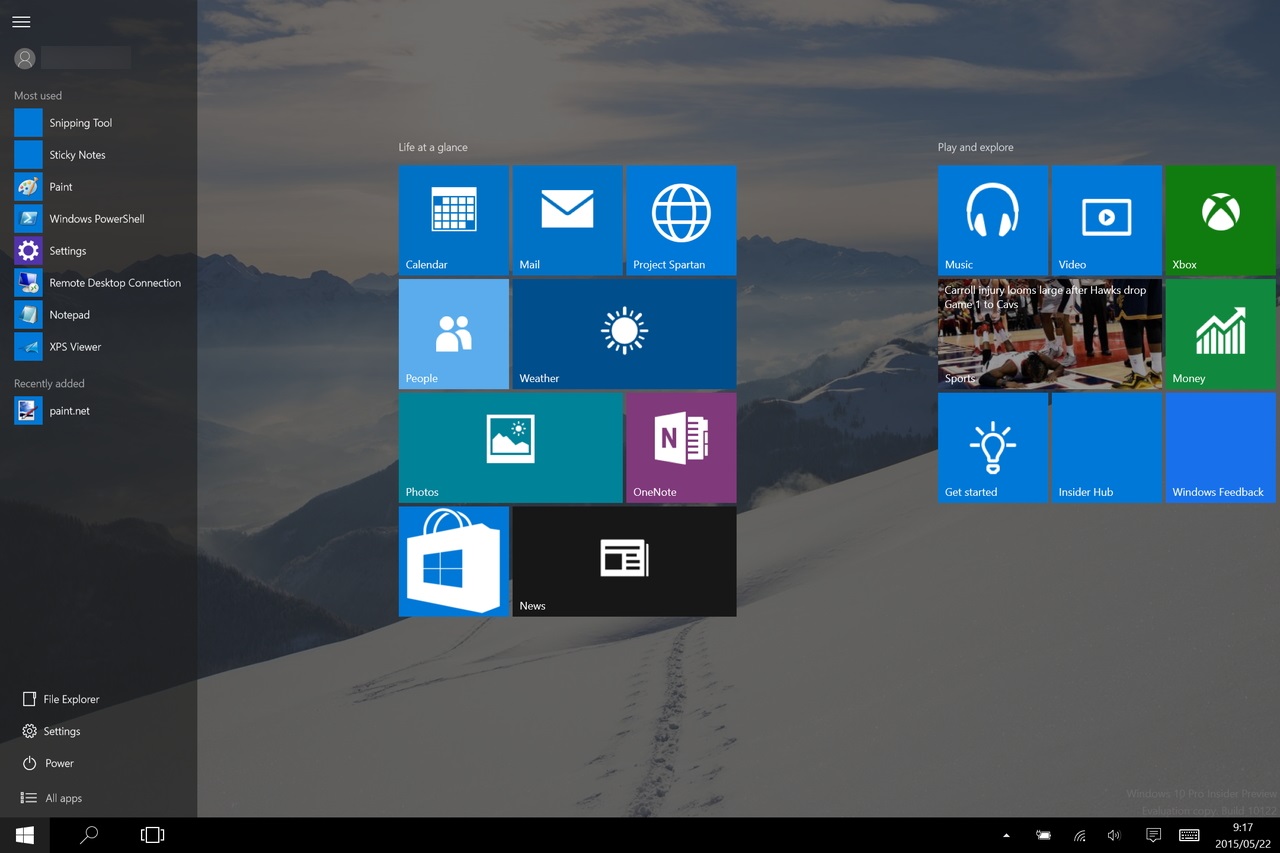This screenshot has width=1280, height=853.
Task: Click the "Play and explore" group title
Action: coord(976,147)
